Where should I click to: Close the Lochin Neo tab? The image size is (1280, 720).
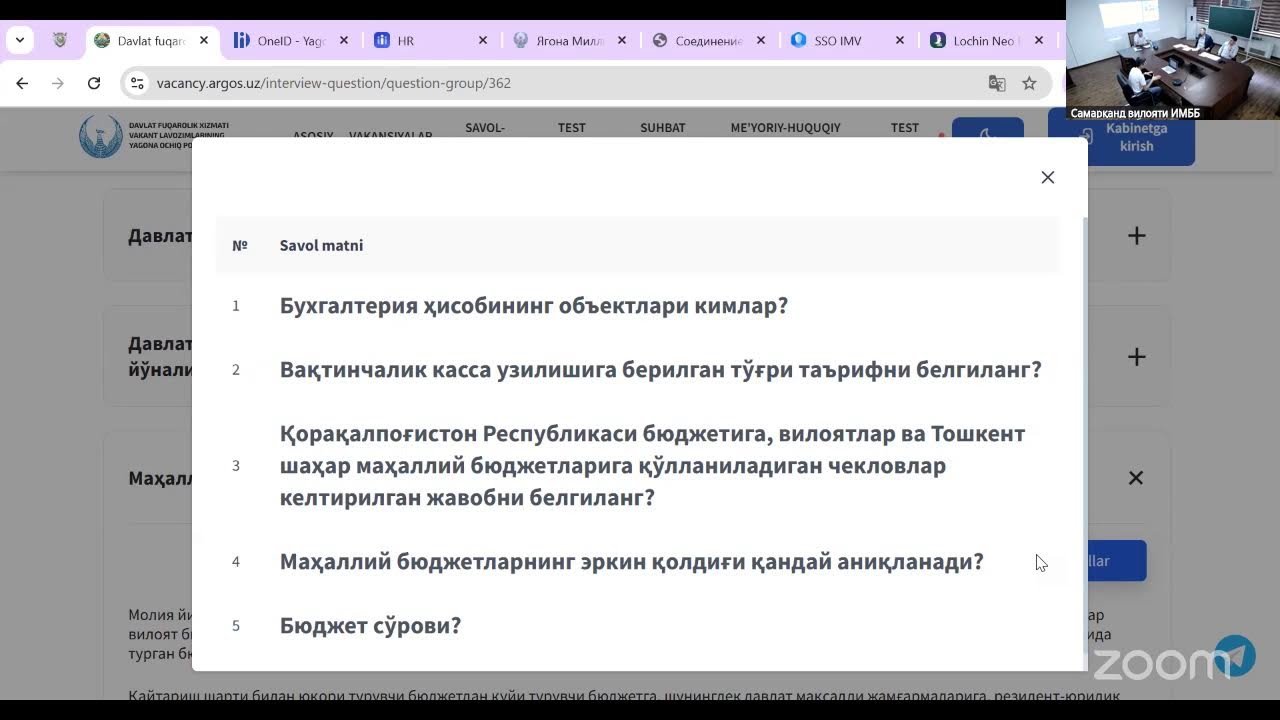click(1039, 41)
